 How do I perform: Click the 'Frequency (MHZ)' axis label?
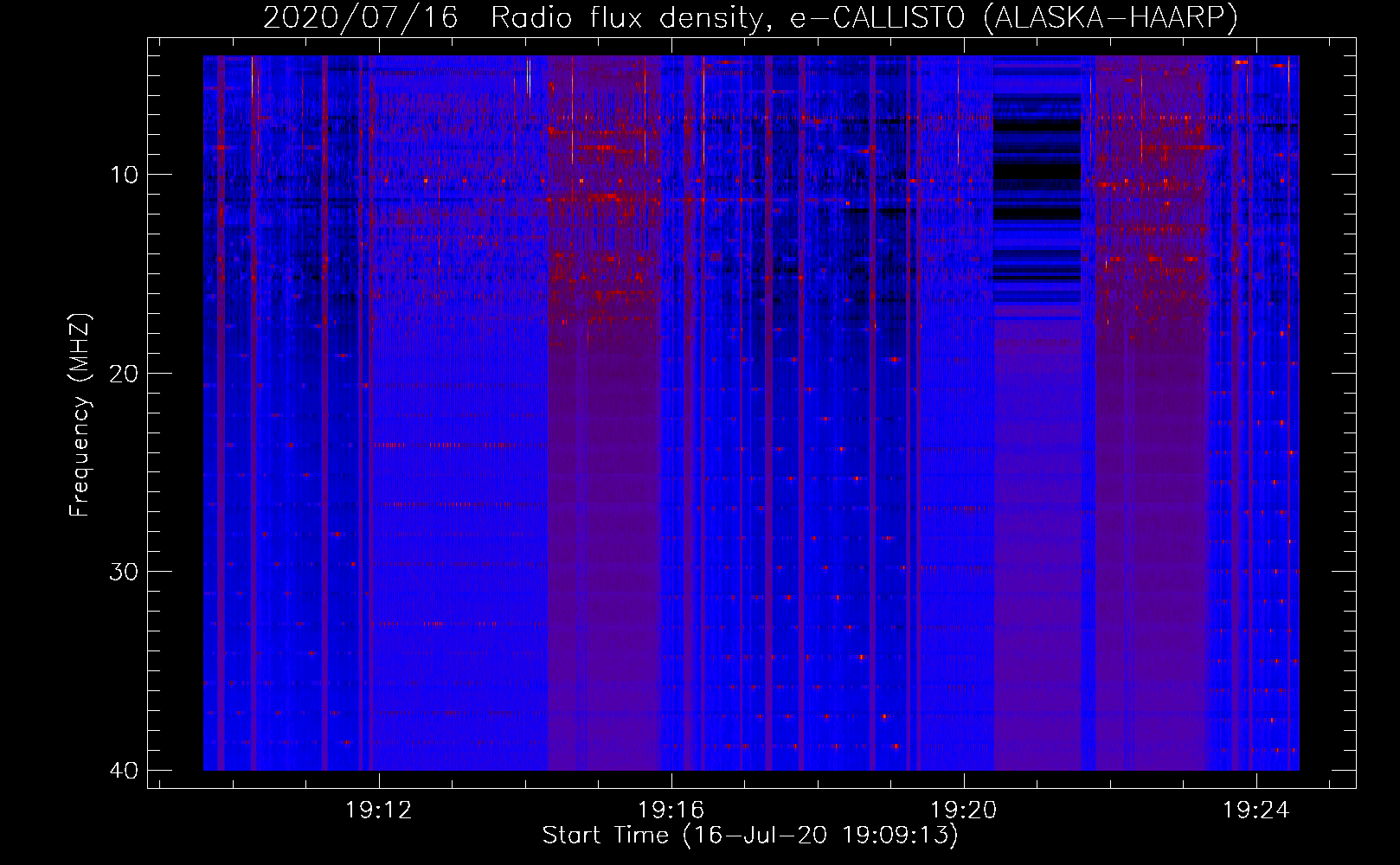click(x=80, y=415)
